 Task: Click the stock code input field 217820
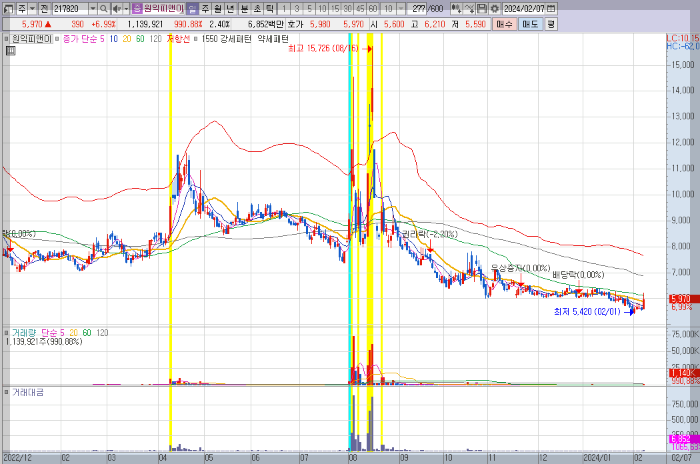tap(70, 8)
